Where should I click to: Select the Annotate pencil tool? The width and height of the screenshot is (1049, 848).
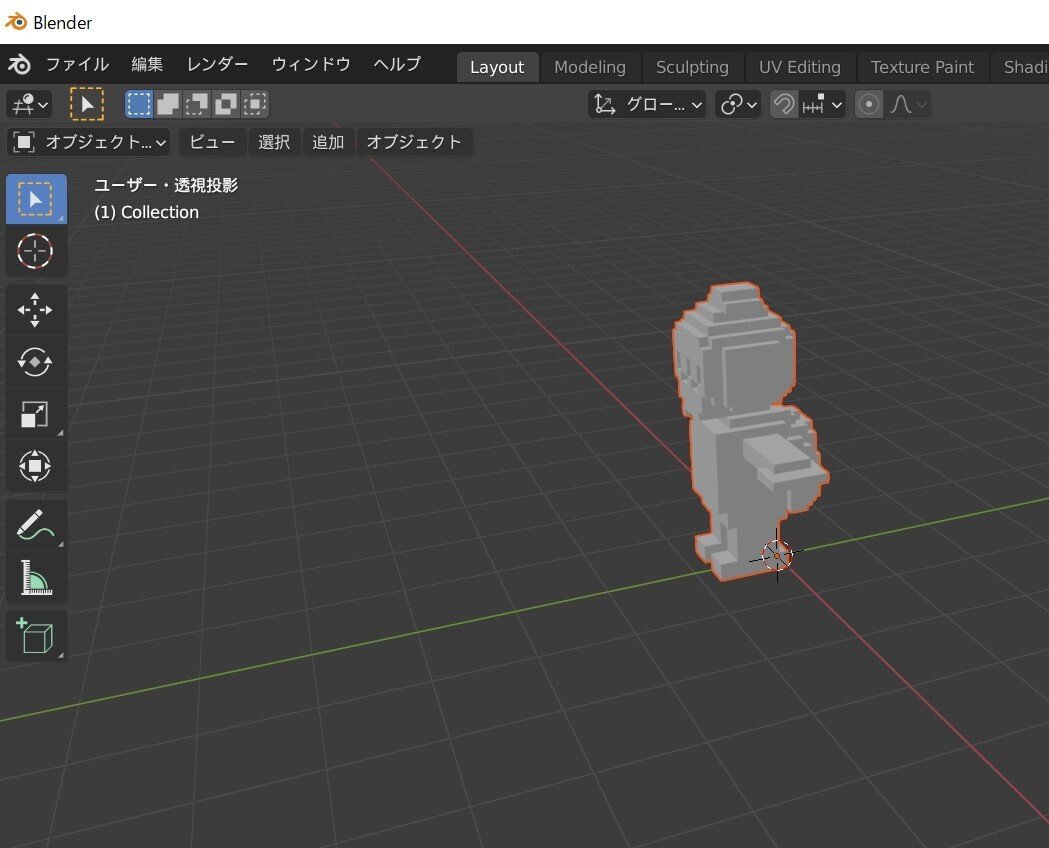(36, 525)
